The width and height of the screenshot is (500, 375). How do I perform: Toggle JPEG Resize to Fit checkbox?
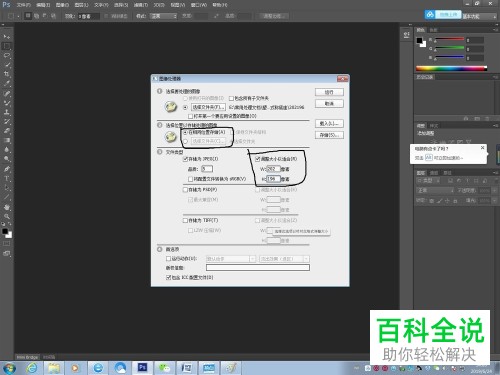point(257,159)
